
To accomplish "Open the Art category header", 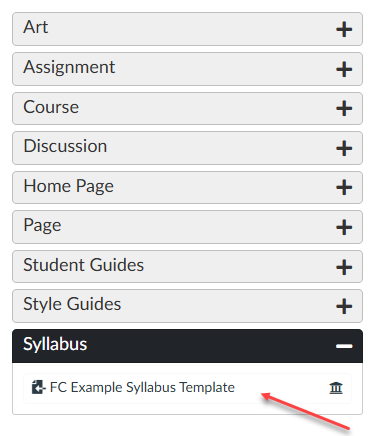I will coord(187,29).
